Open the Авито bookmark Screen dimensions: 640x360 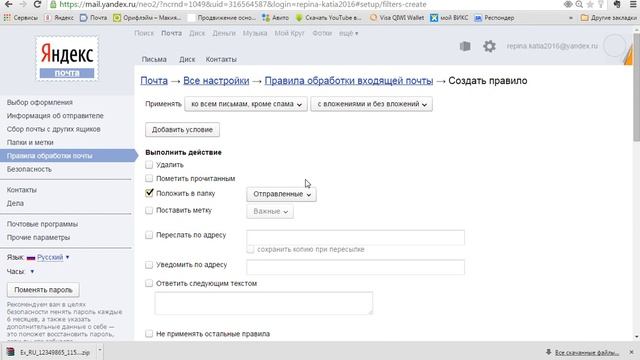pos(276,18)
